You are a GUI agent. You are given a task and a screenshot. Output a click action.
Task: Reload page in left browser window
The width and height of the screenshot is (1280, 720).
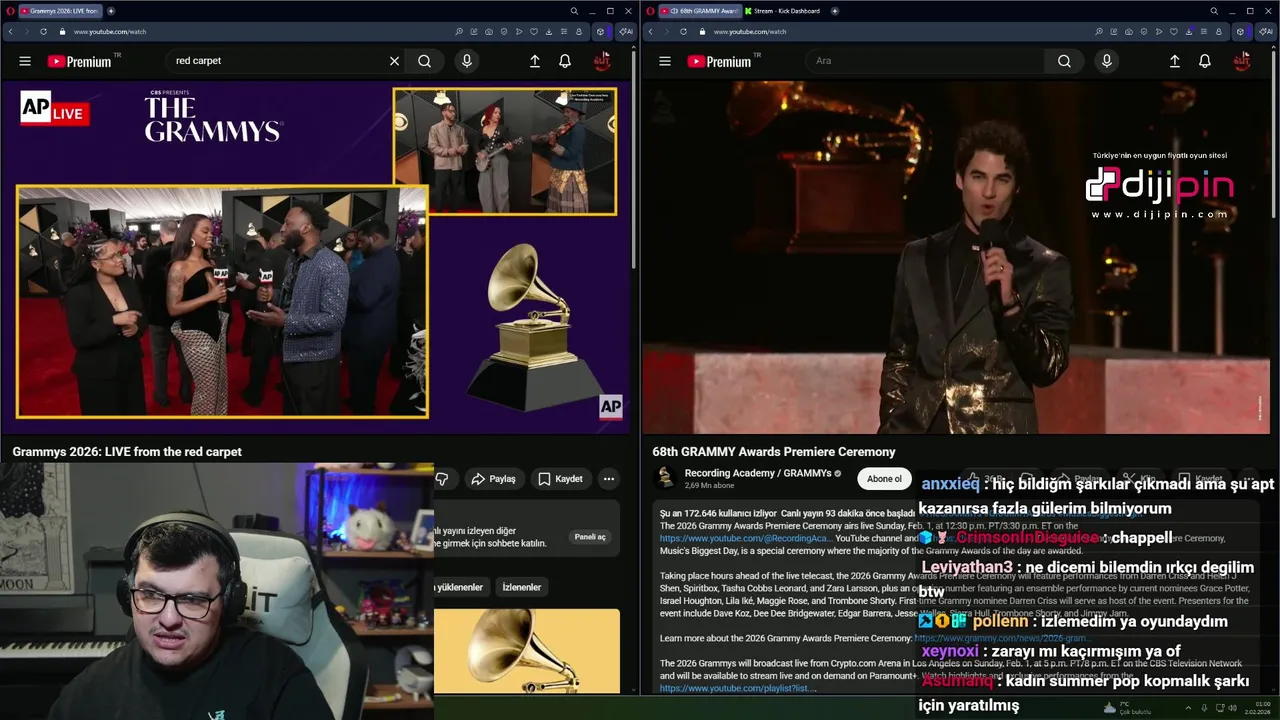(x=43, y=31)
